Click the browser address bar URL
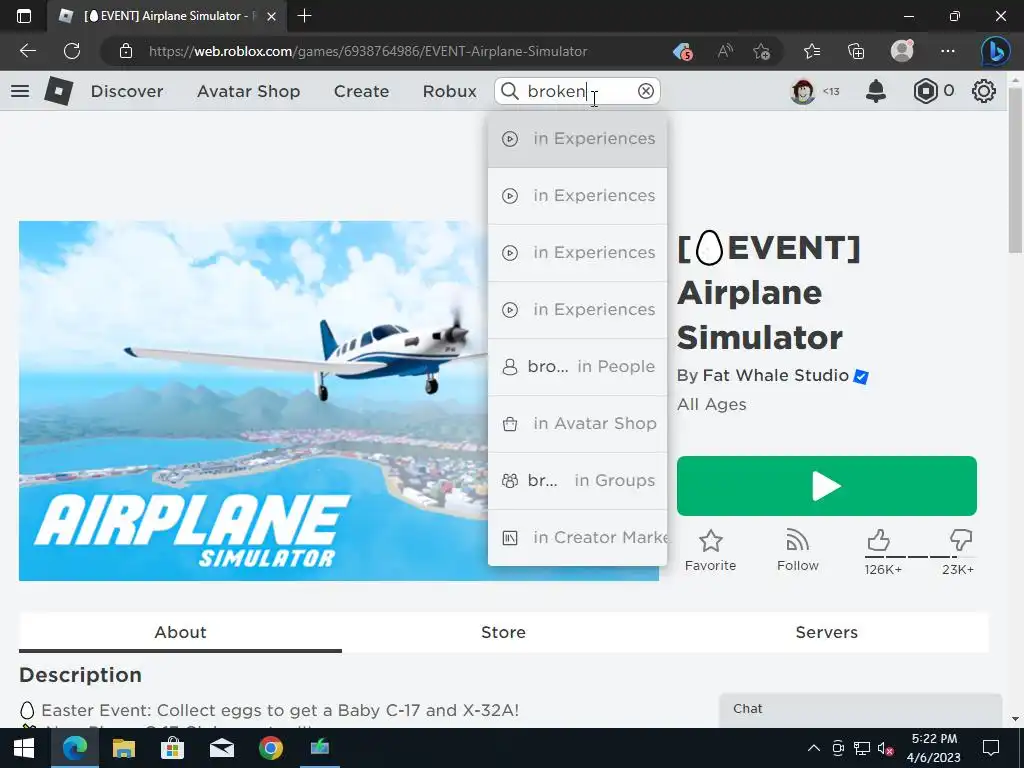The height and width of the screenshot is (768, 1024). [368, 51]
